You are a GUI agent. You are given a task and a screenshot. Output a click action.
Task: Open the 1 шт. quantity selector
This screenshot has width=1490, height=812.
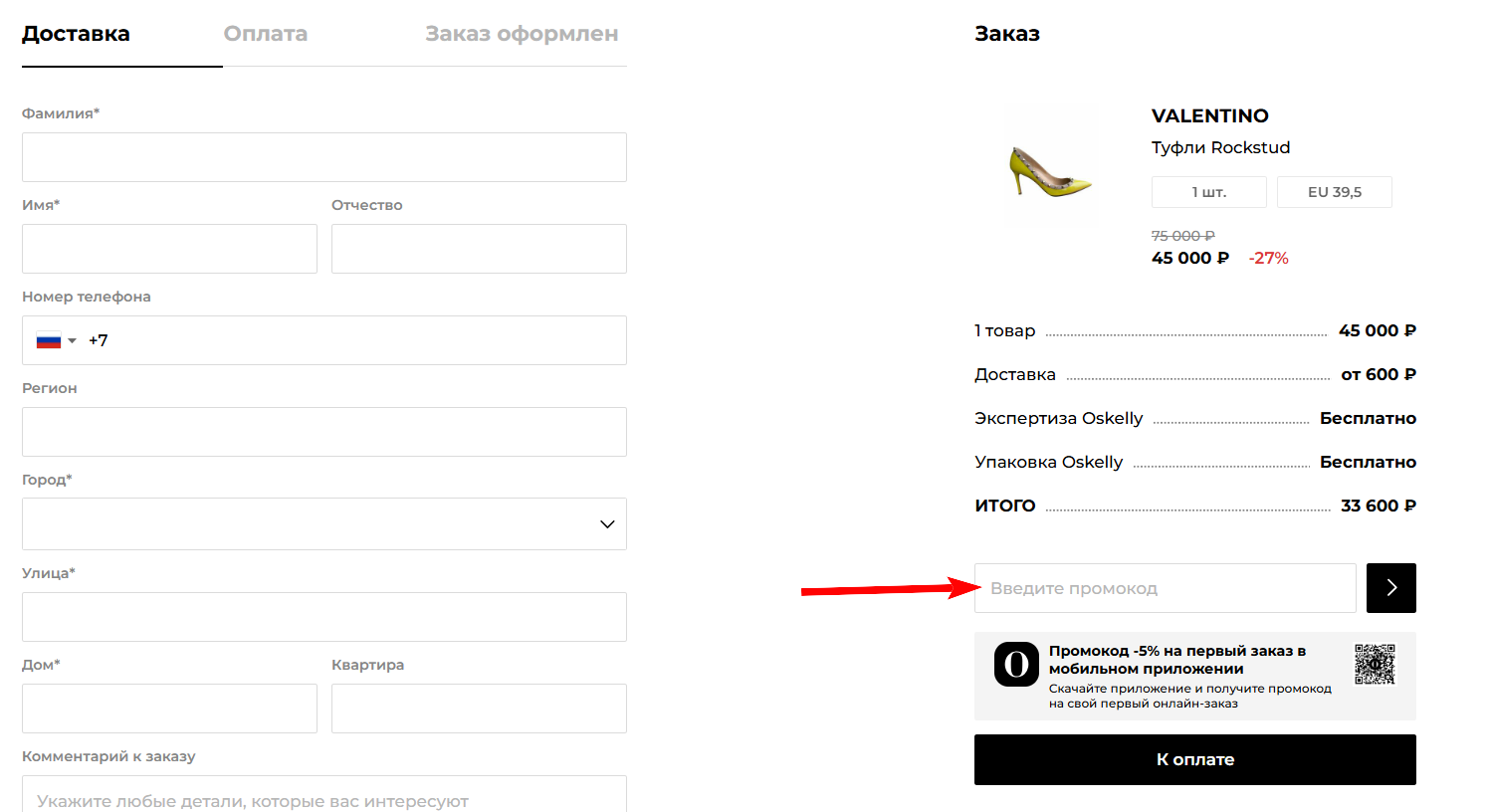point(1208,191)
